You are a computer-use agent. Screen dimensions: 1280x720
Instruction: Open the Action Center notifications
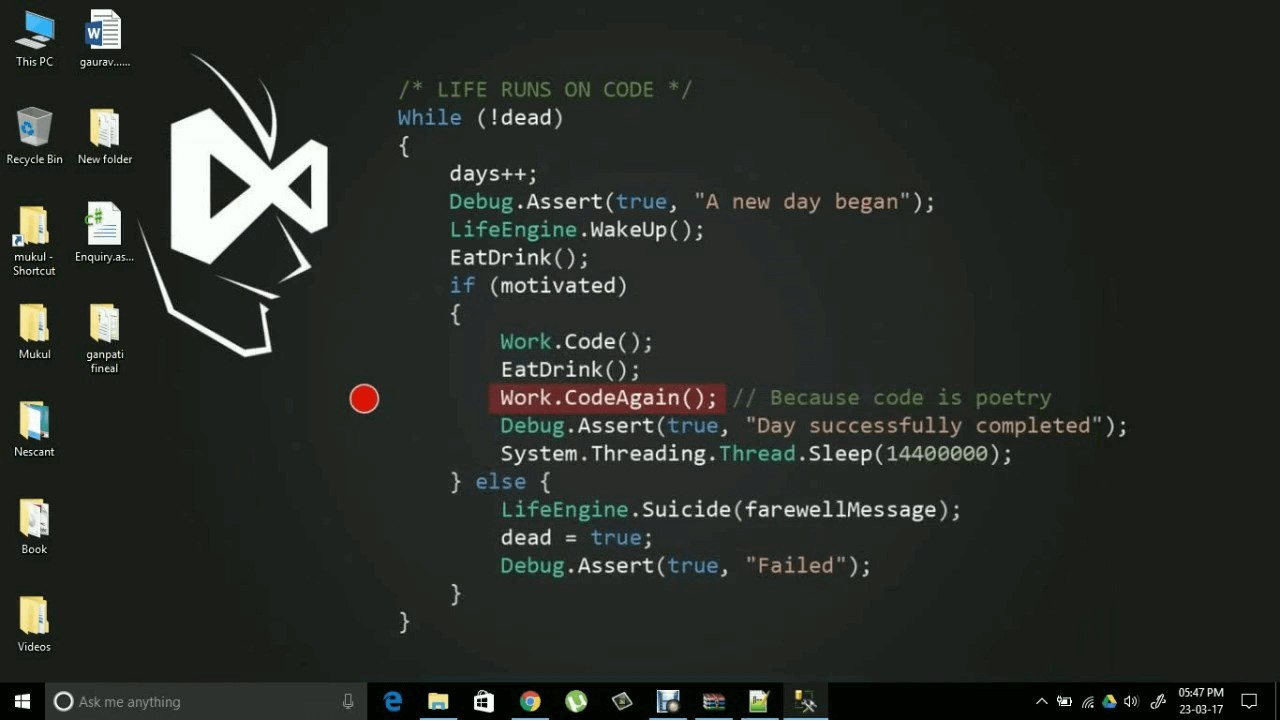click(1249, 701)
